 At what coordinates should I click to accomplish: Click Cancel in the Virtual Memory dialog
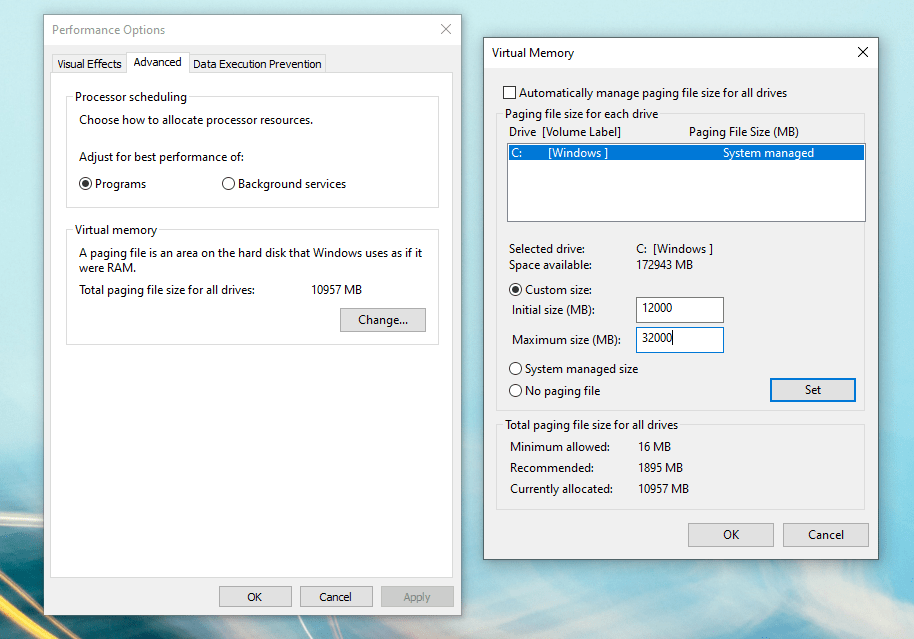pos(825,534)
